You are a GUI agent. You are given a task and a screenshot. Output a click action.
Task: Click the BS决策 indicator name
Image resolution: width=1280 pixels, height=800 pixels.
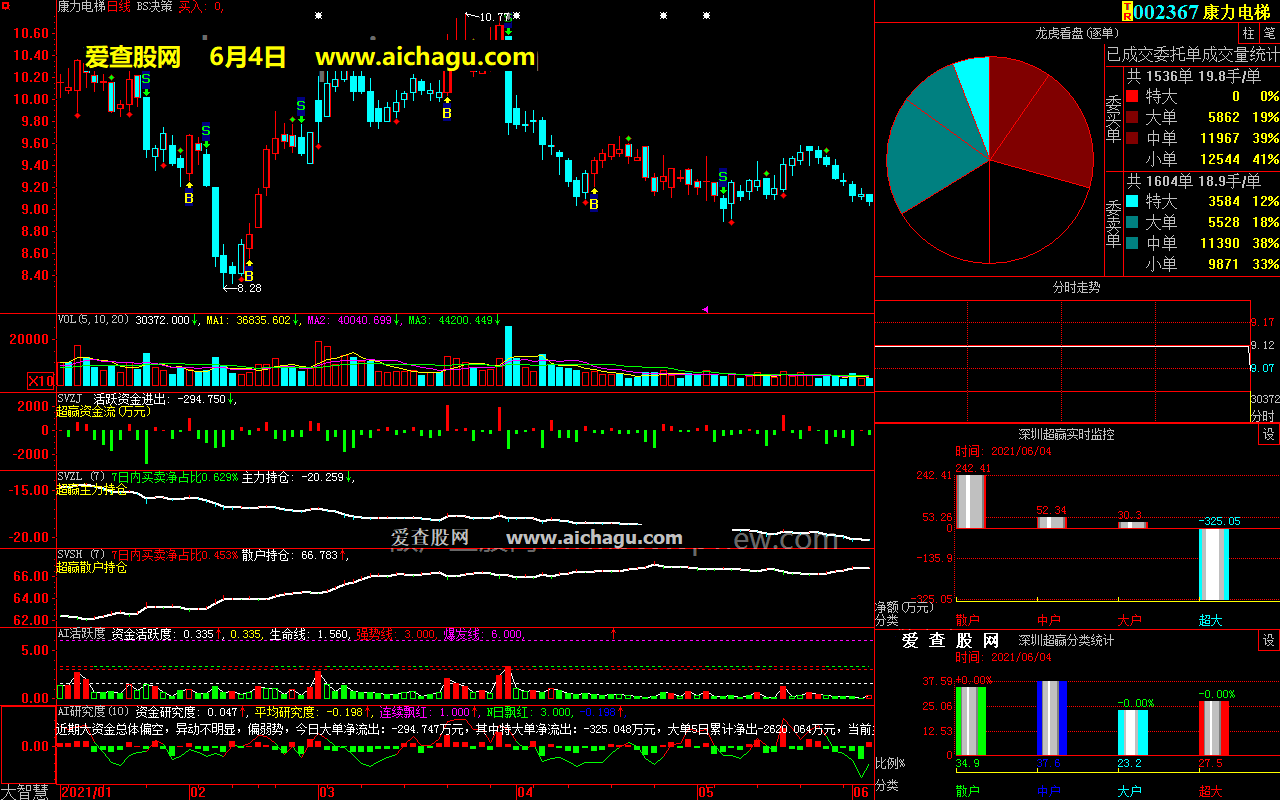[154, 6]
